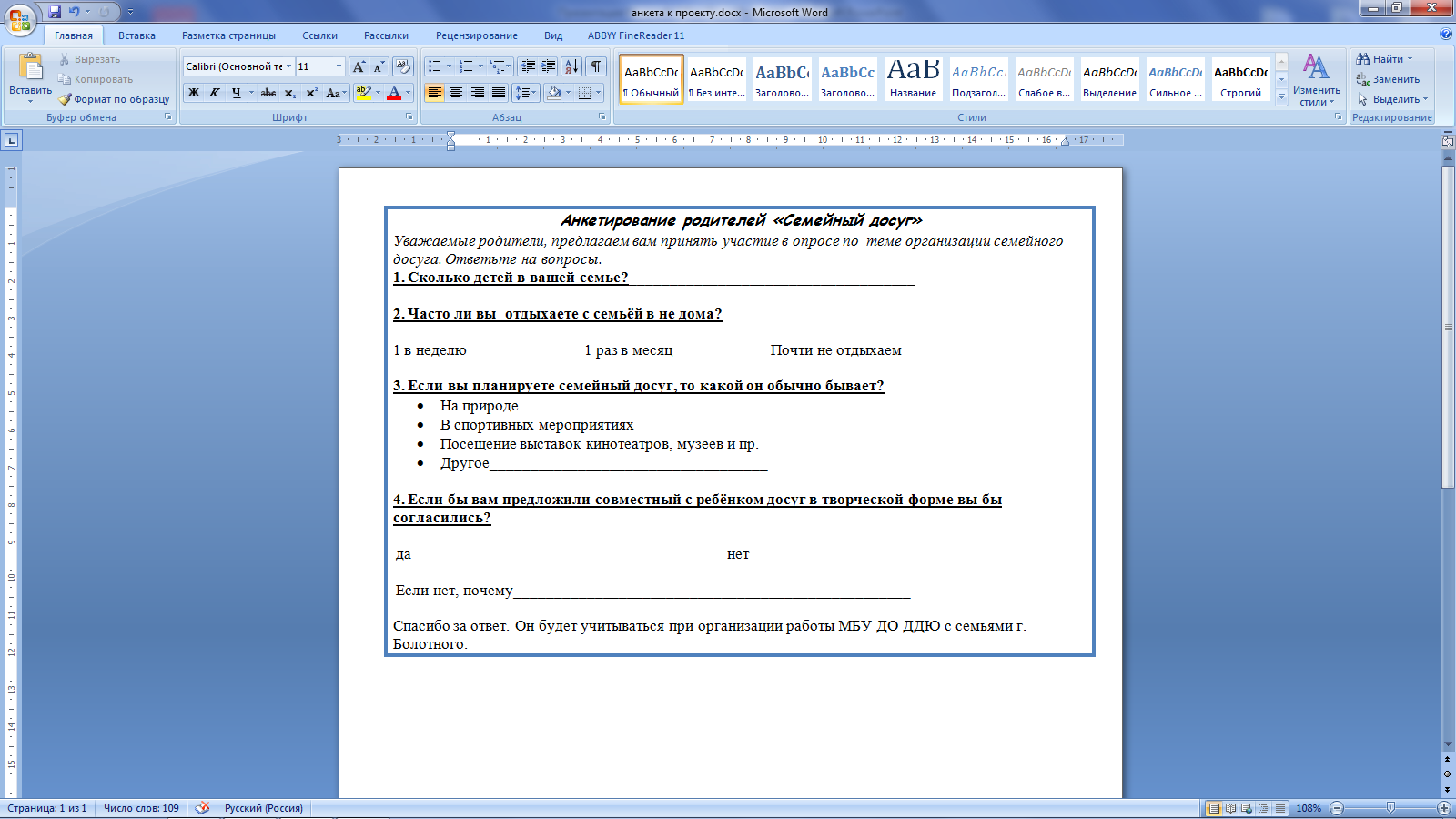Open Найти (Find) tool

click(x=1384, y=59)
